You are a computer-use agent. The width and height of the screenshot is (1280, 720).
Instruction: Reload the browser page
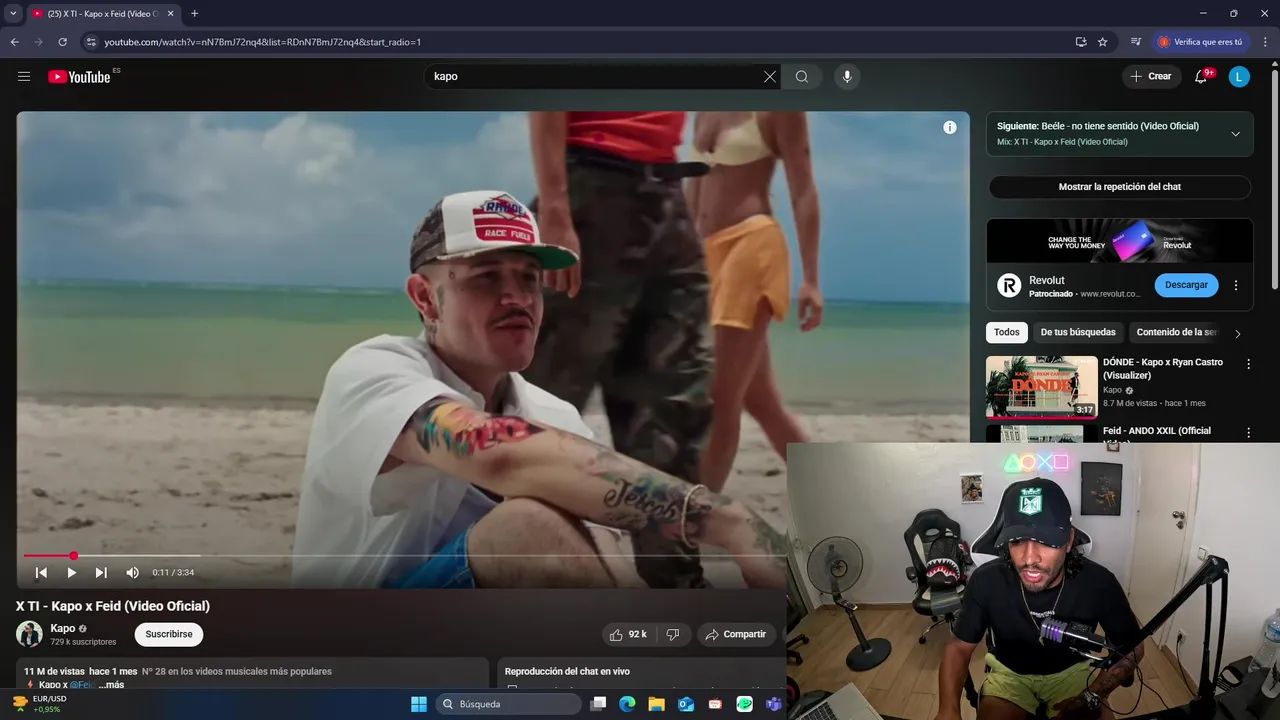tap(62, 42)
